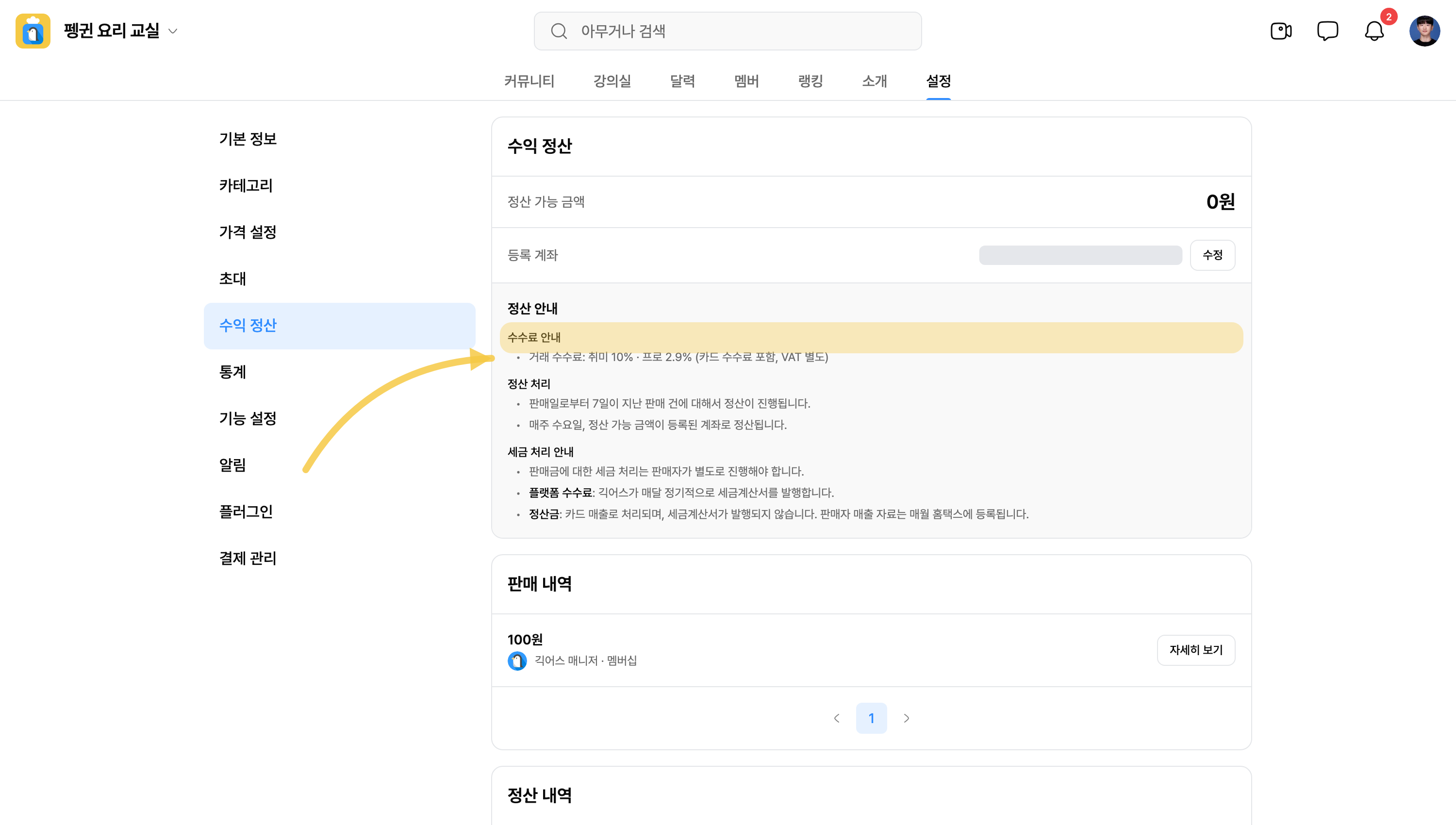
Task: Select page 1 in pagination
Action: (x=871, y=718)
